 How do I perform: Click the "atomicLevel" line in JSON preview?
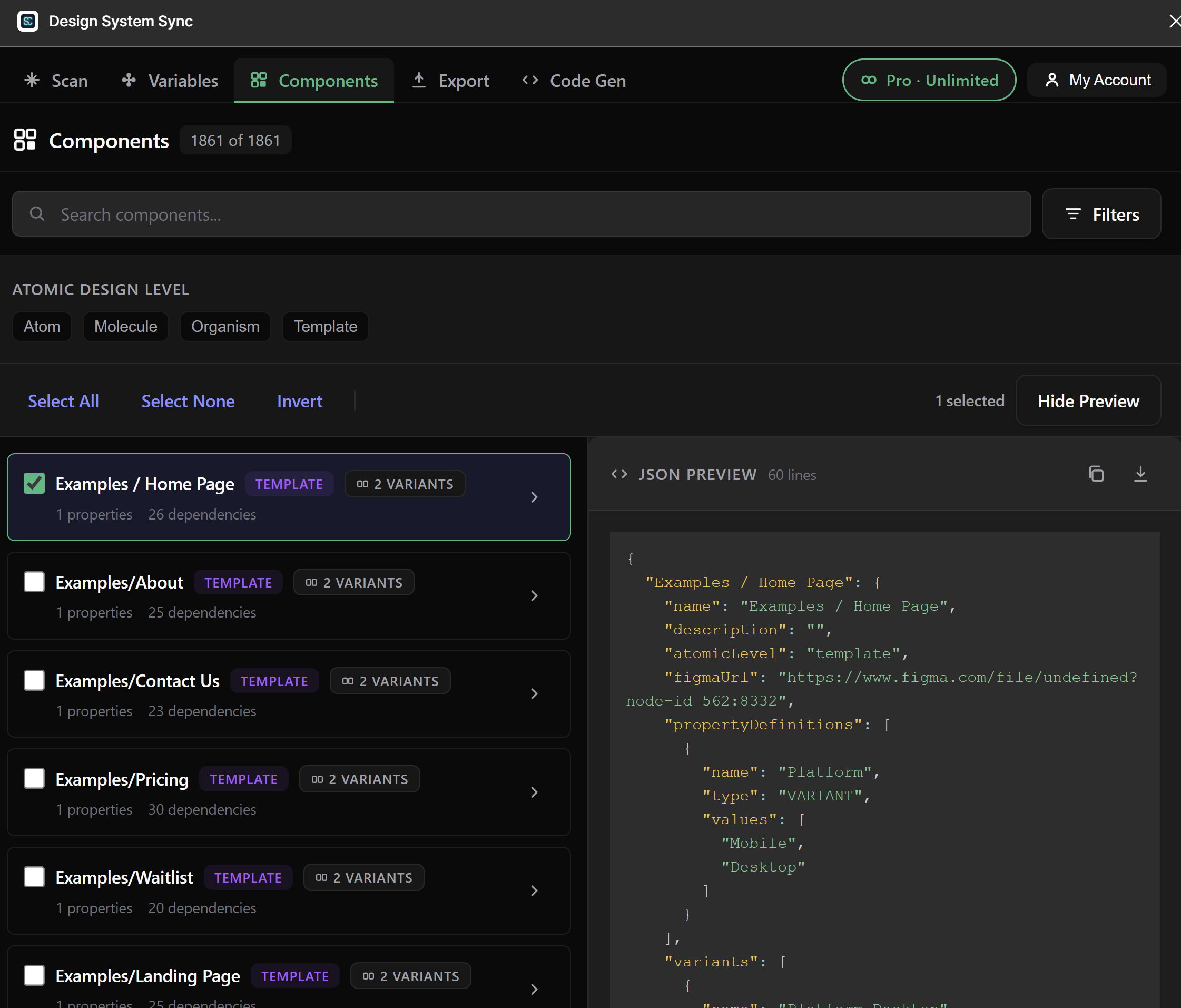point(786,653)
